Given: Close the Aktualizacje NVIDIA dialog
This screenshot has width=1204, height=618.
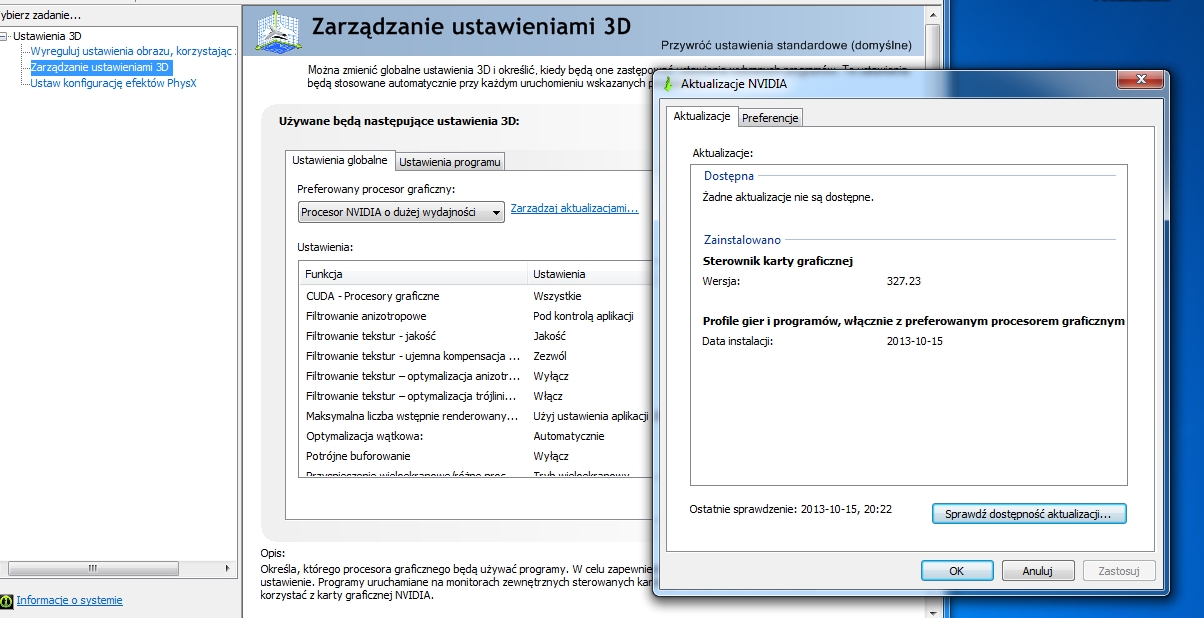Looking at the screenshot, I should point(1139,80).
